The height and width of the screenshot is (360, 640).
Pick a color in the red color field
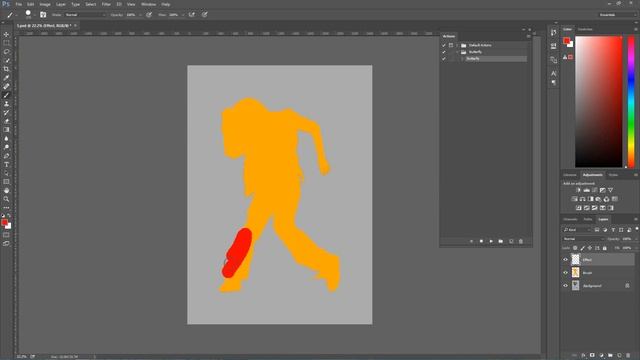pyautogui.click(x=599, y=102)
